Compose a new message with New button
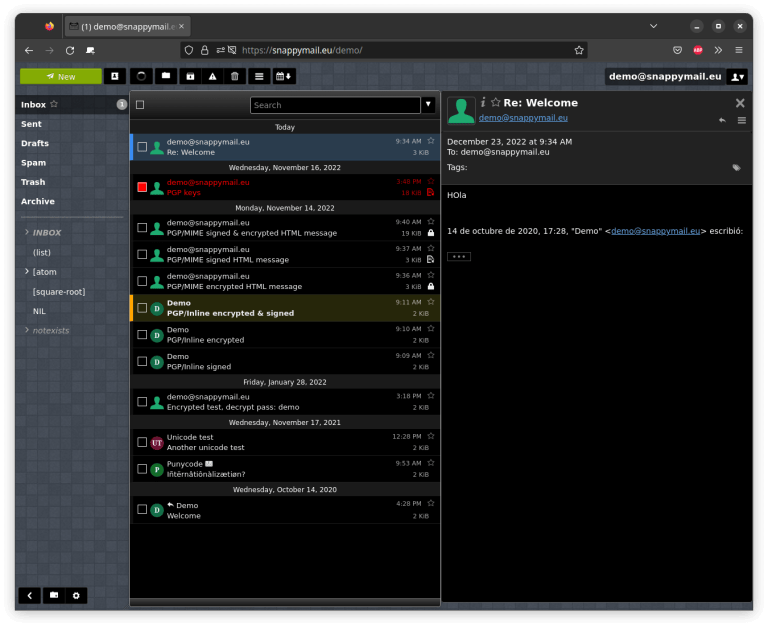Image resolution: width=768 pixels, height=627 pixels. (x=61, y=76)
